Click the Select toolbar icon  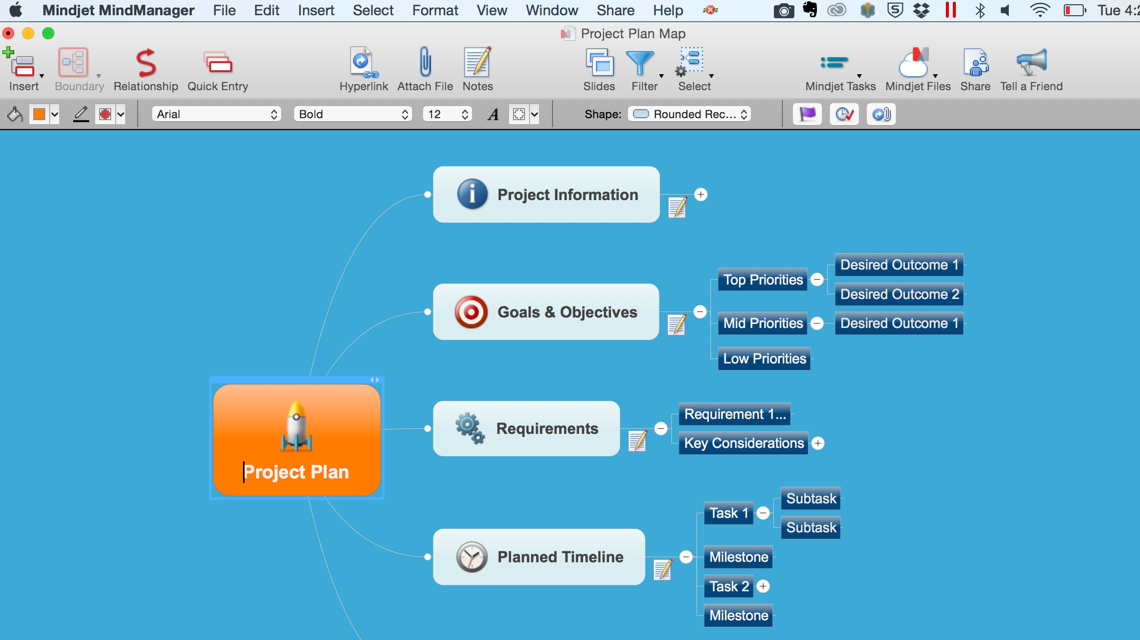tap(691, 63)
